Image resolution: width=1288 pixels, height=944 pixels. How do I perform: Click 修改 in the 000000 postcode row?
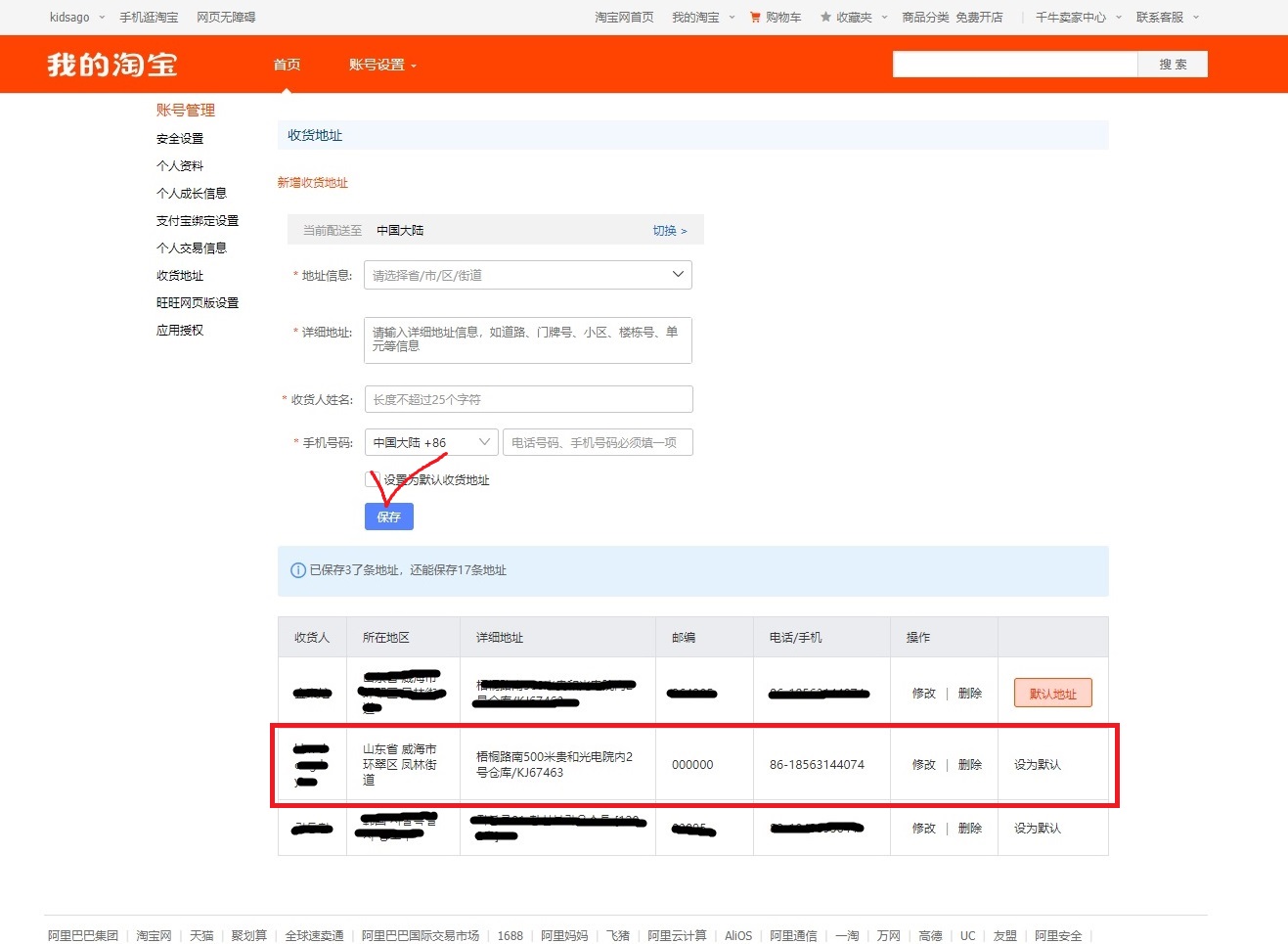(x=924, y=765)
